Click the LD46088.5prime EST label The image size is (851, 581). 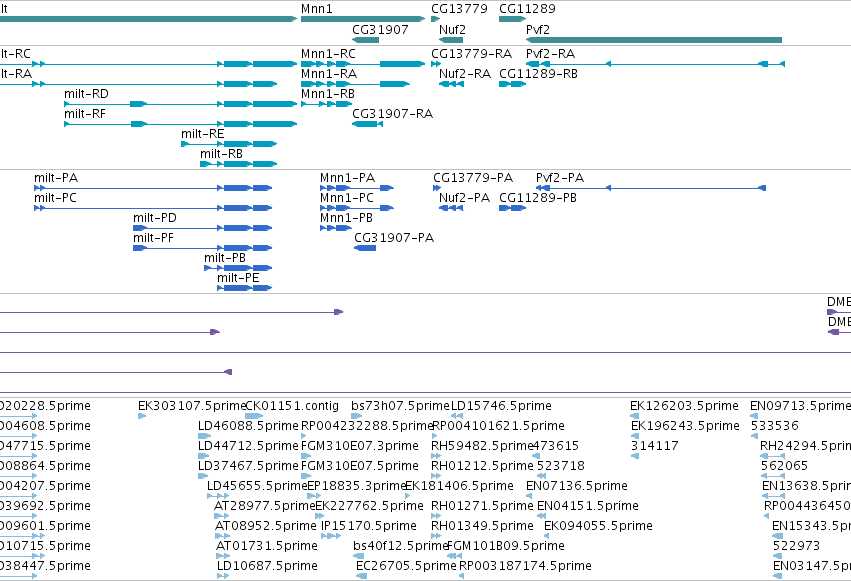coord(248,426)
